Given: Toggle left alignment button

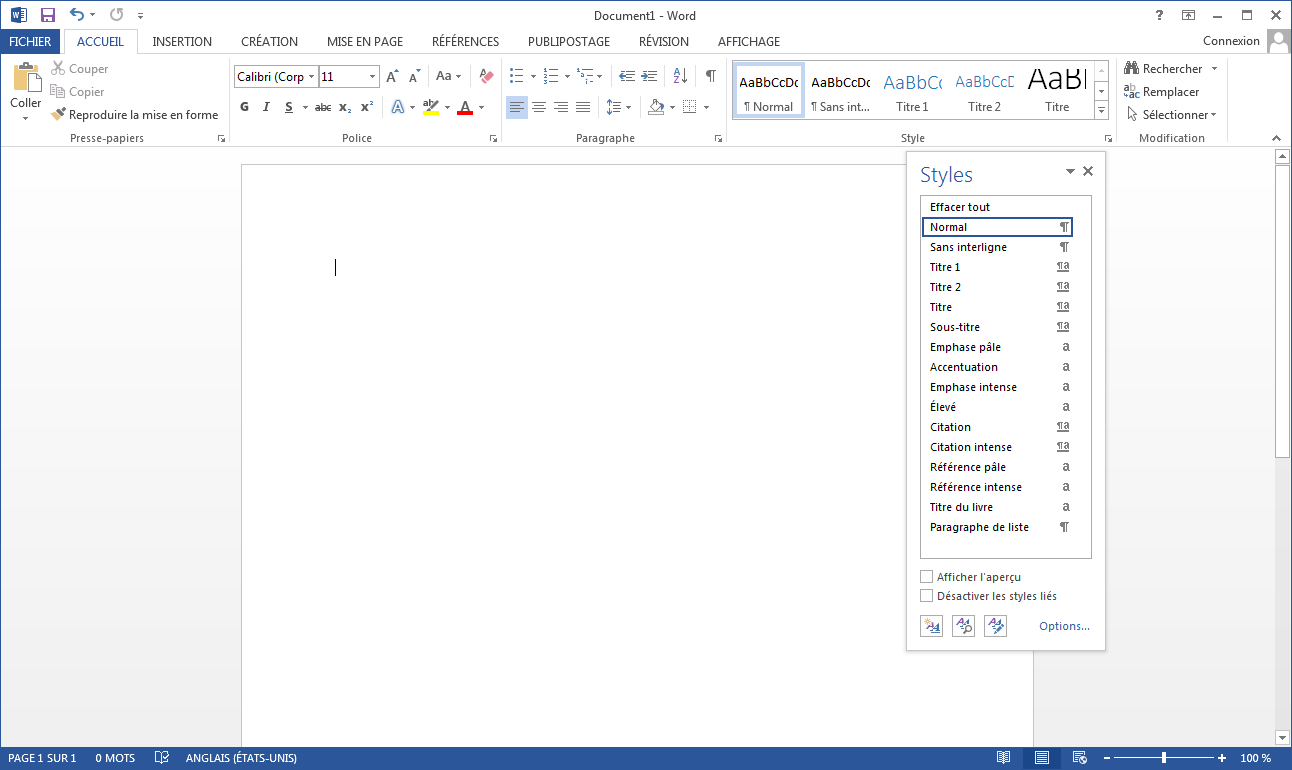Looking at the screenshot, I should click(517, 107).
